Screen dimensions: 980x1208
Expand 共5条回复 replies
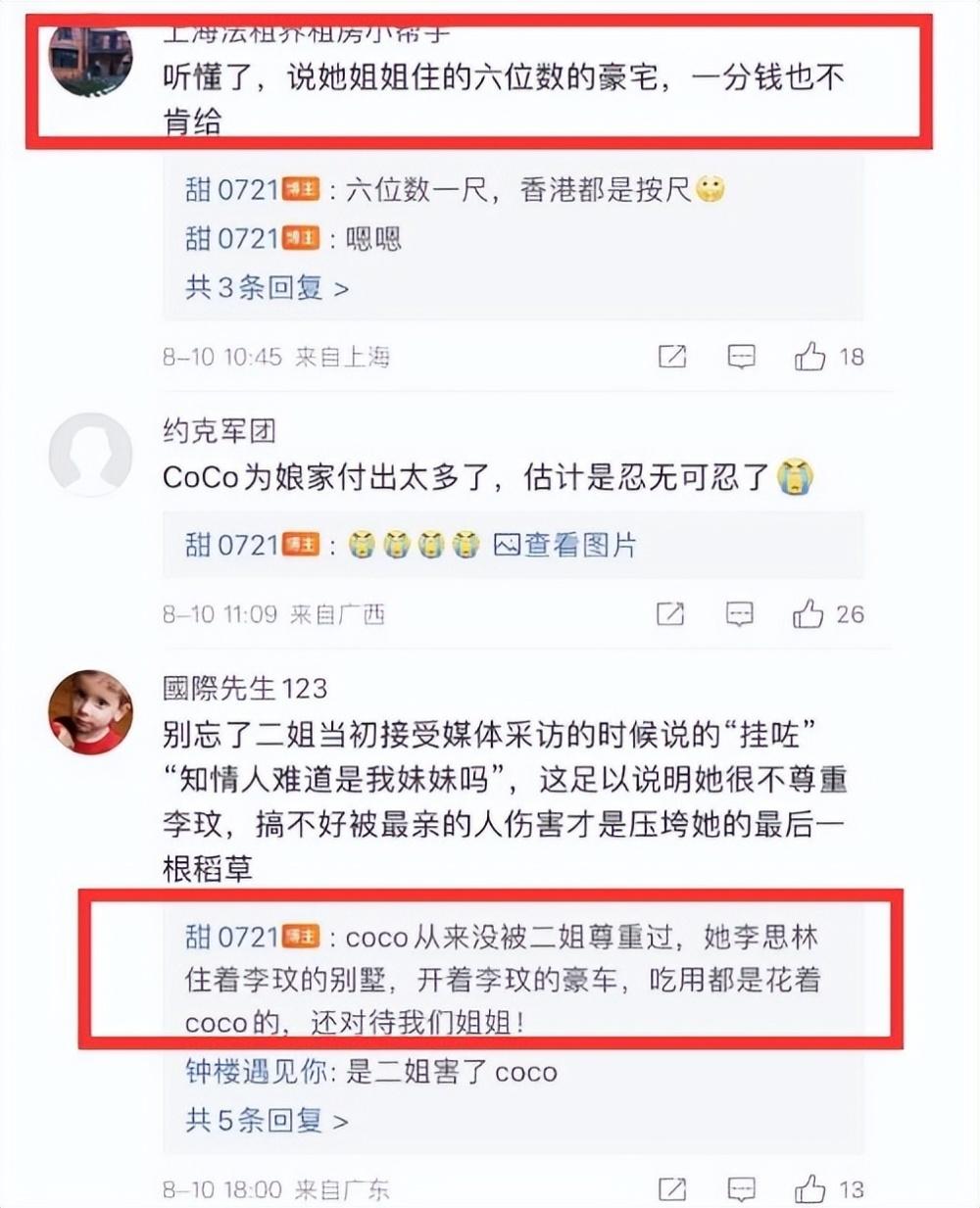[x=267, y=1120]
